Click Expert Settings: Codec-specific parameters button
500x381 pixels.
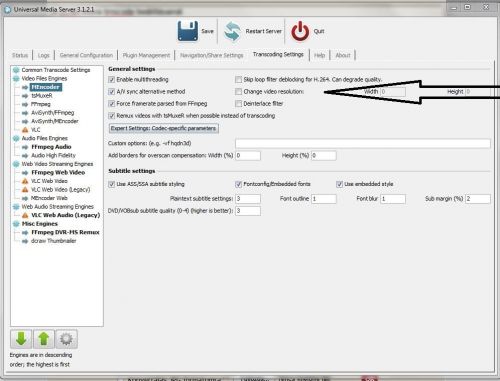(164, 128)
